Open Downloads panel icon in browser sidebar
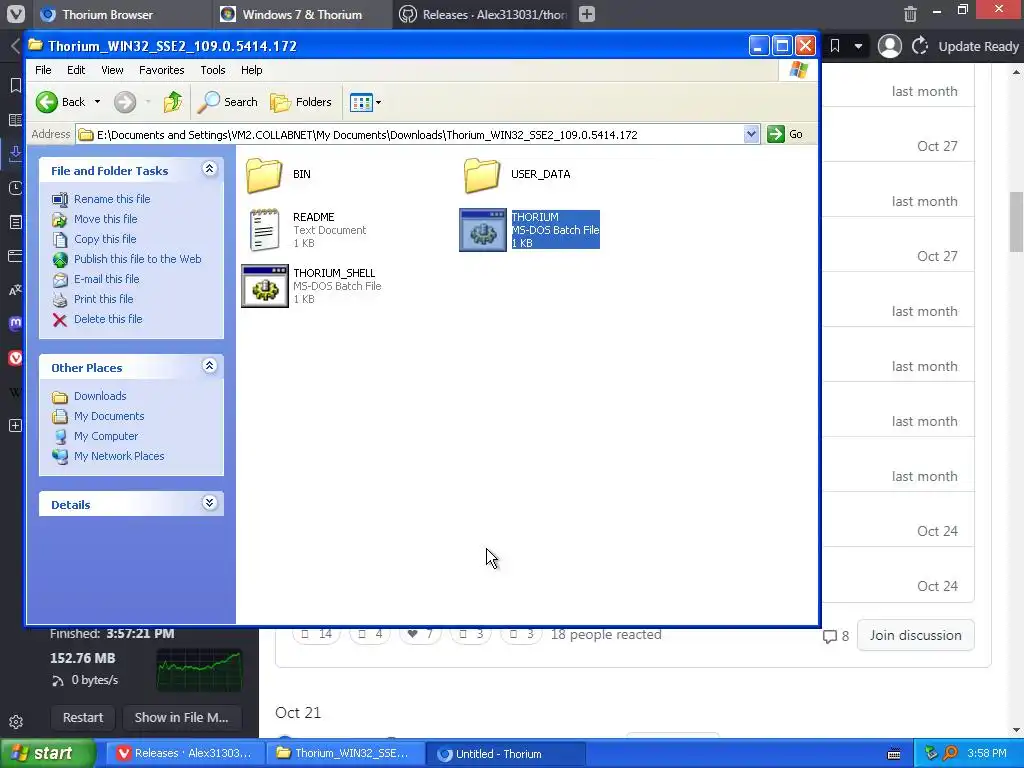Image resolution: width=1024 pixels, height=768 pixels. click(15, 154)
